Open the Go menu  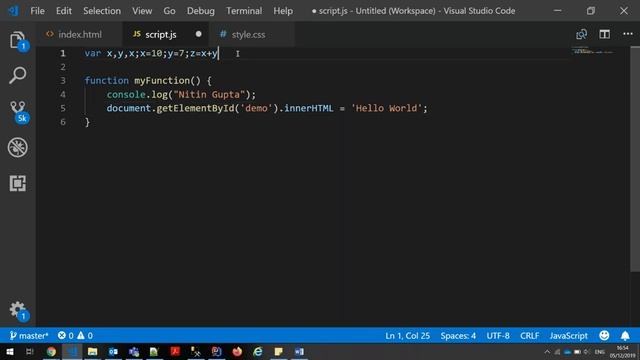click(x=169, y=11)
